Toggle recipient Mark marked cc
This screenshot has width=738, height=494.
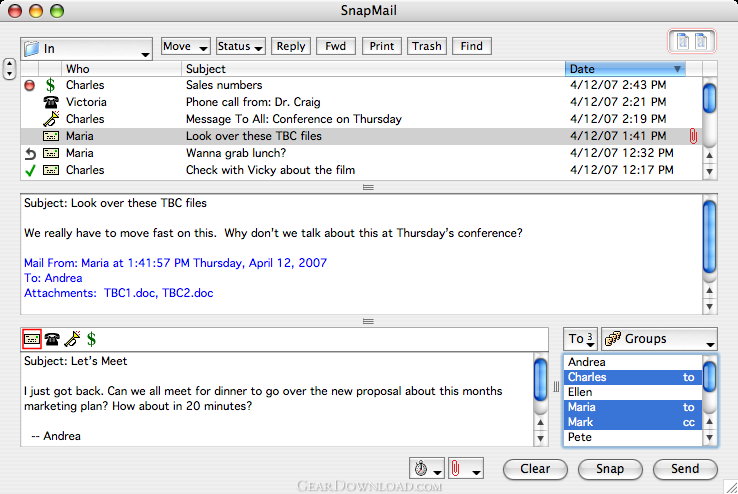[x=632, y=422]
